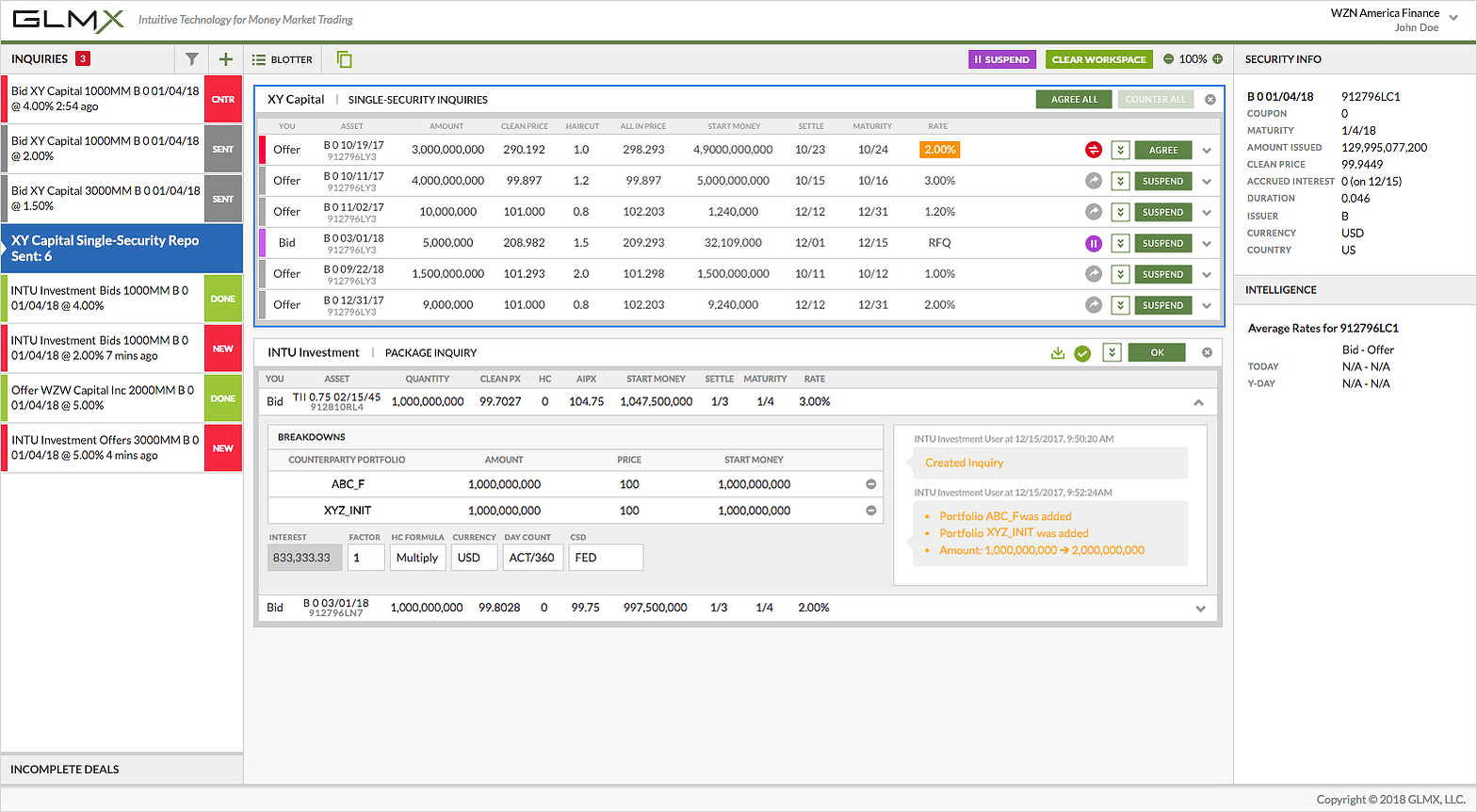1477x812 pixels.
Task: Click red counter icon on B 0 10/19/17 row
Action: [x=1094, y=150]
